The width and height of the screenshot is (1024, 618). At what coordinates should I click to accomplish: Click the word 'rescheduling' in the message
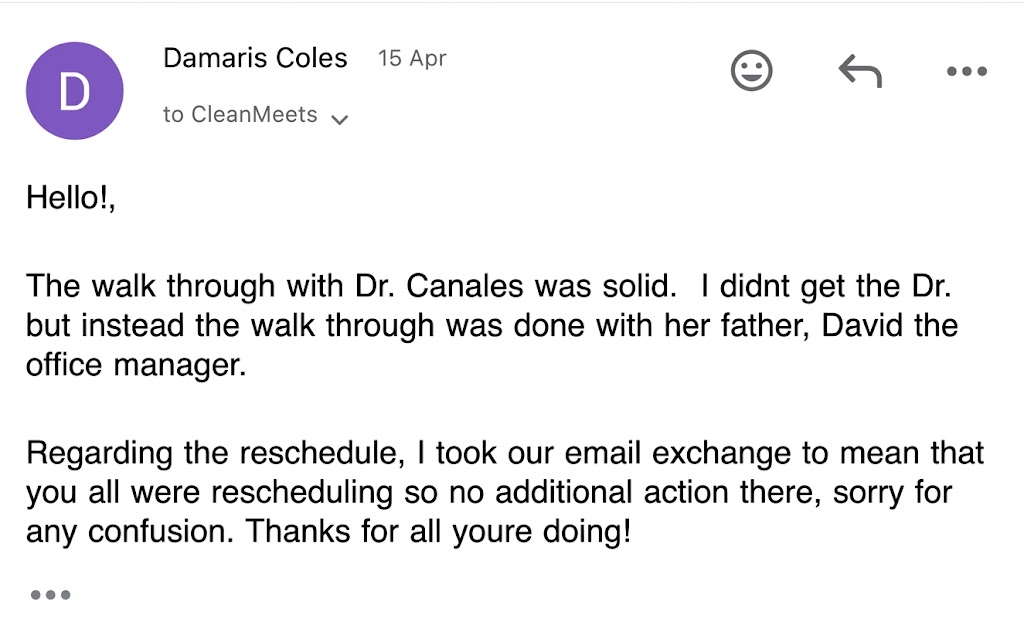pyautogui.click(x=302, y=492)
